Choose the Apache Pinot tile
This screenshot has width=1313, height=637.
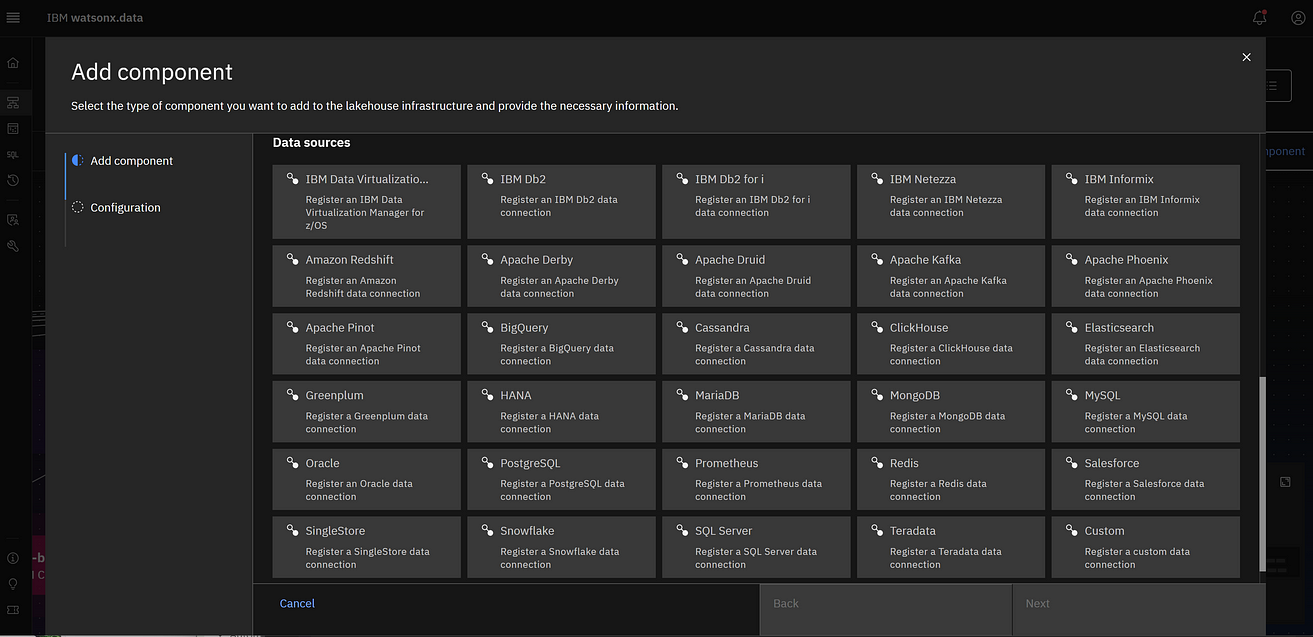(366, 344)
